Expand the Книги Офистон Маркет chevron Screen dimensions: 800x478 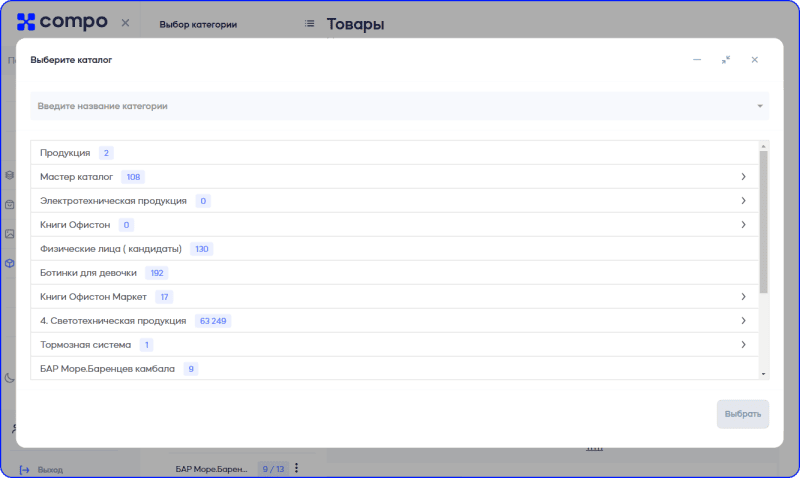pyautogui.click(x=743, y=296)
